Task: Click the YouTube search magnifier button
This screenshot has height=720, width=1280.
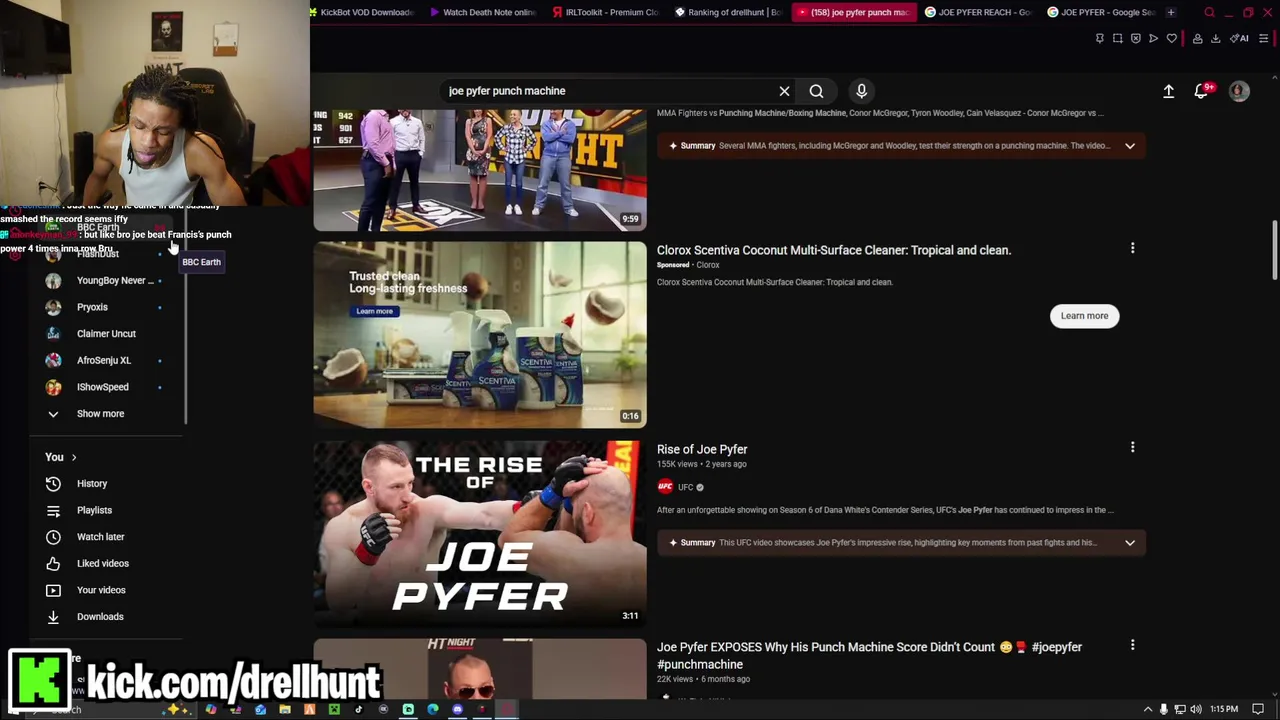Action: pos(816,91)
